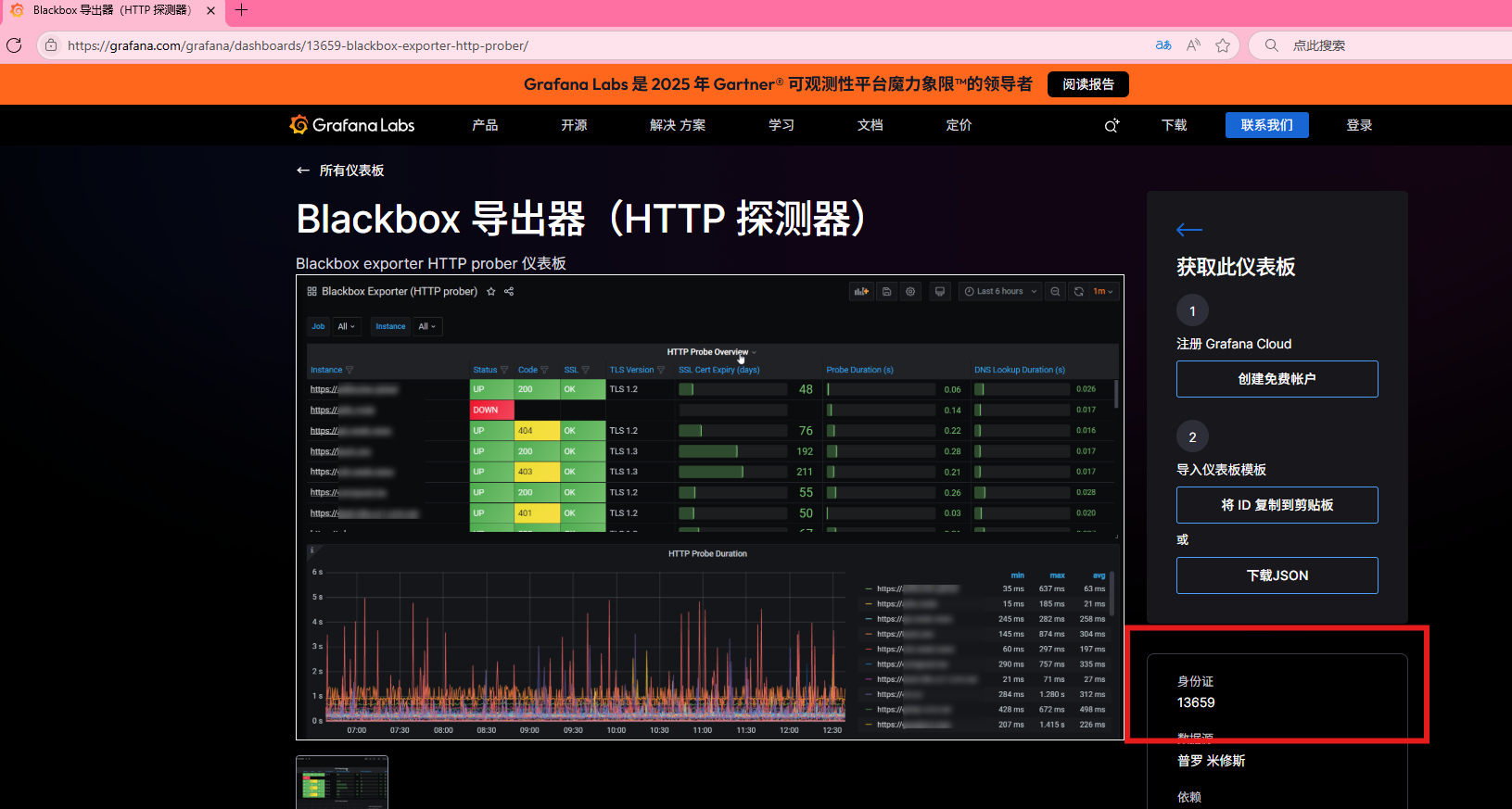Open the 1m refresh interval dropdown

(1103, 291)
